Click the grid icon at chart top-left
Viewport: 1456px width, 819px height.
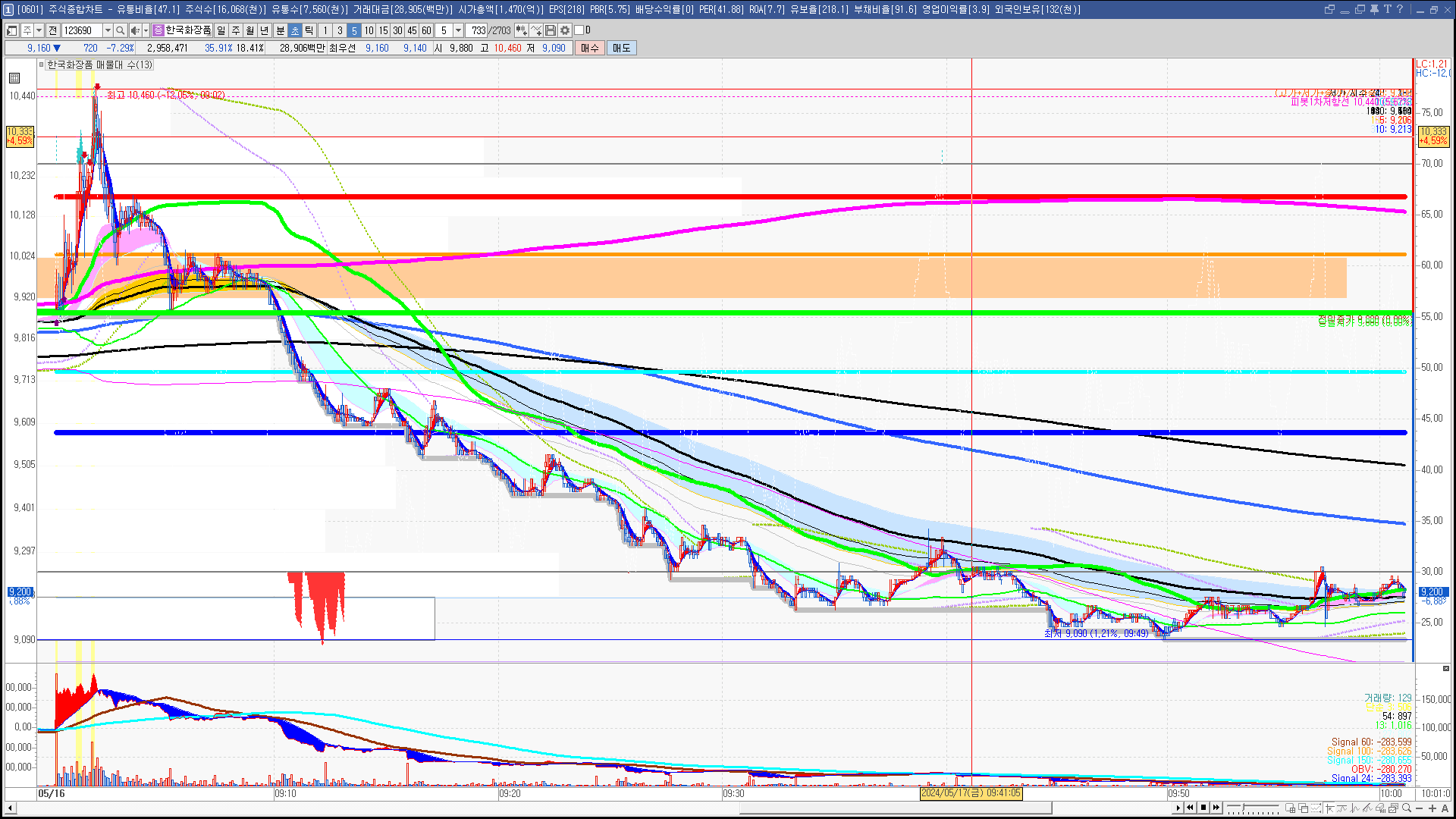click(14, 78)
